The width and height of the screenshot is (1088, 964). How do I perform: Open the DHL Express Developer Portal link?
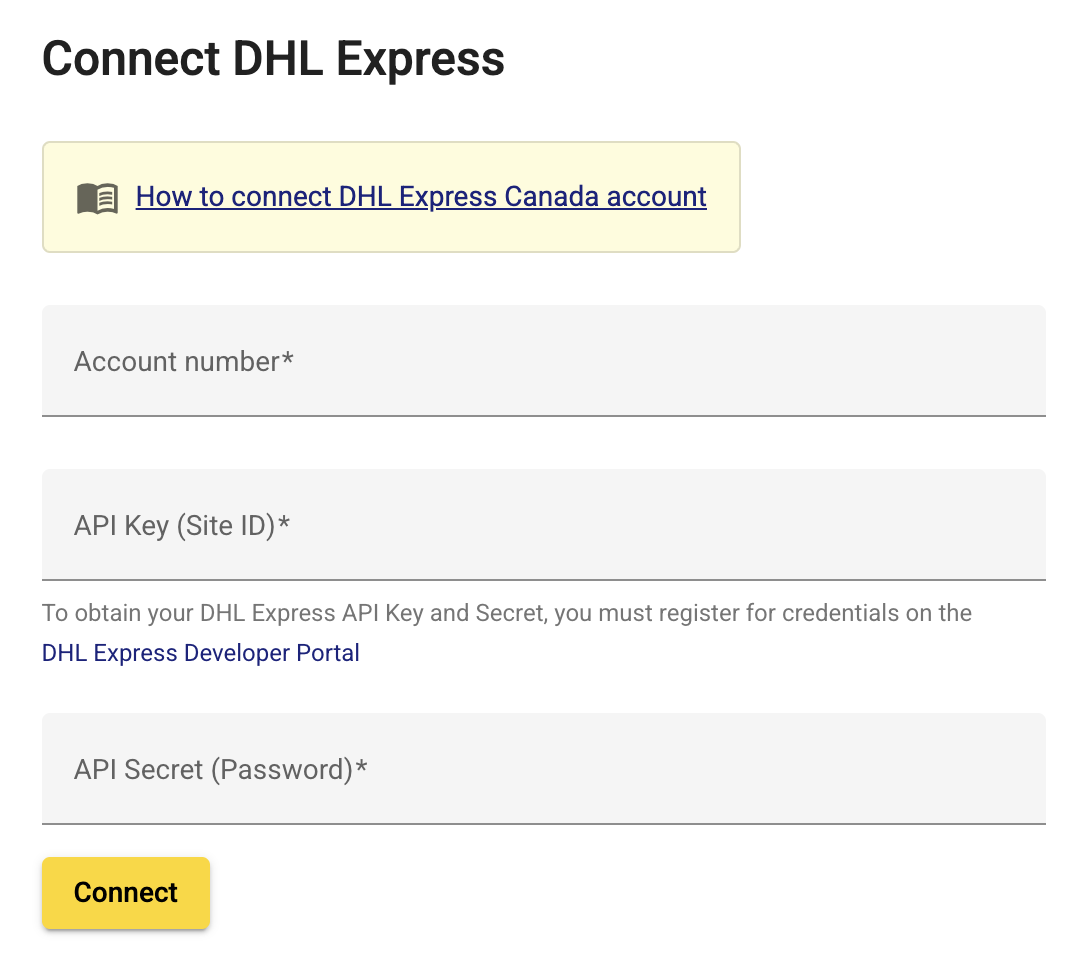tap(201, 653)
